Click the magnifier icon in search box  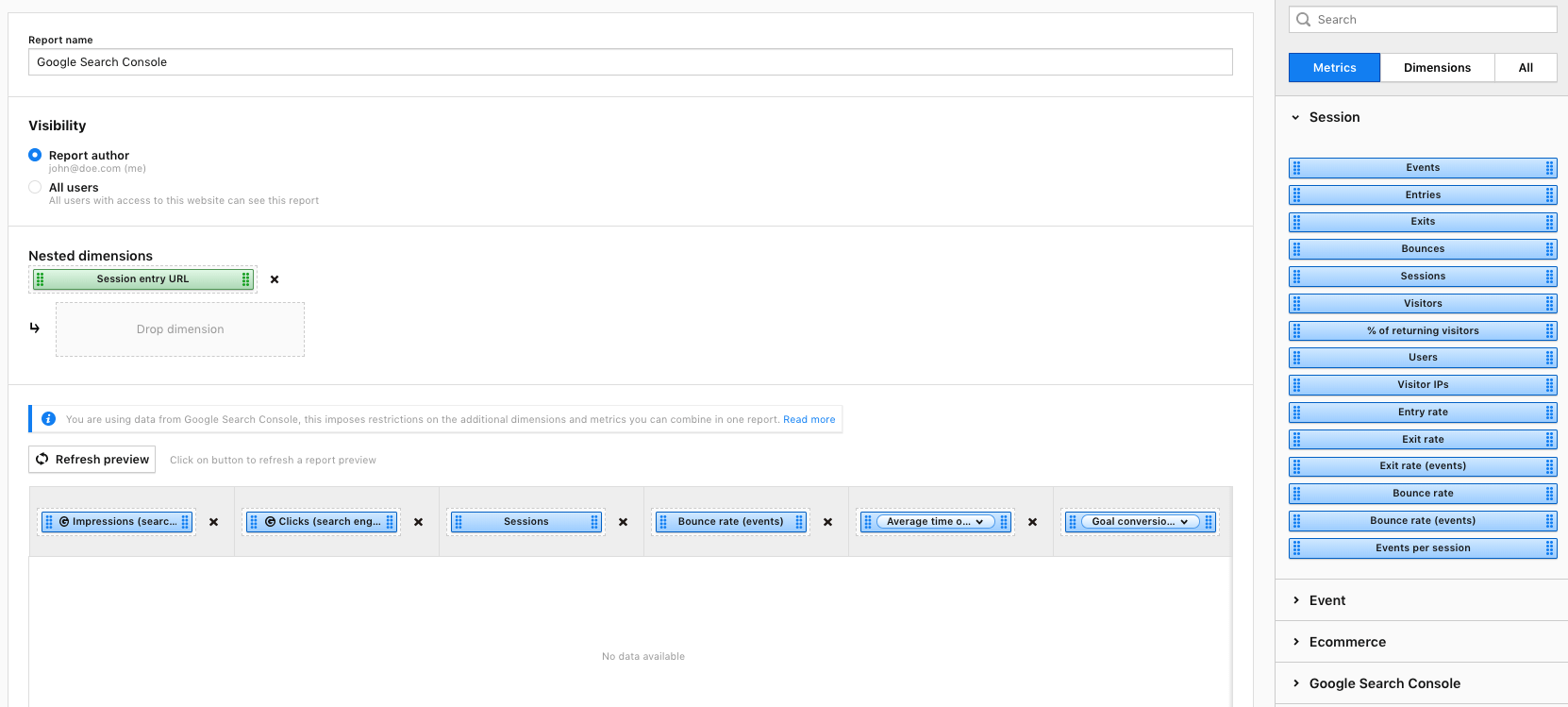point(1304,20)
